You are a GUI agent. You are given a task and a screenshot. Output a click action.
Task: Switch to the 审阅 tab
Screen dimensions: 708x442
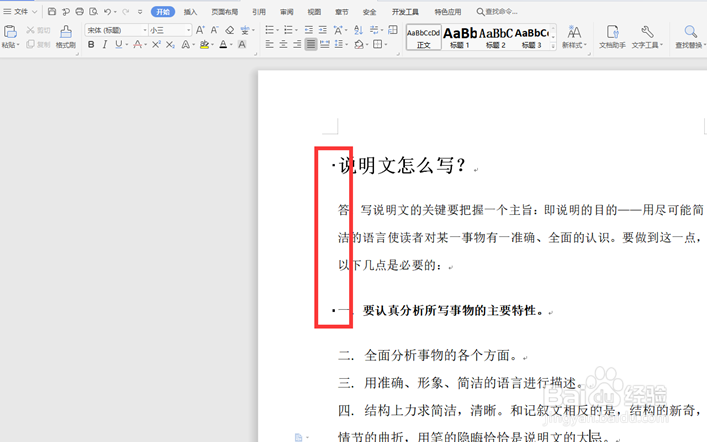pos(286,12)
